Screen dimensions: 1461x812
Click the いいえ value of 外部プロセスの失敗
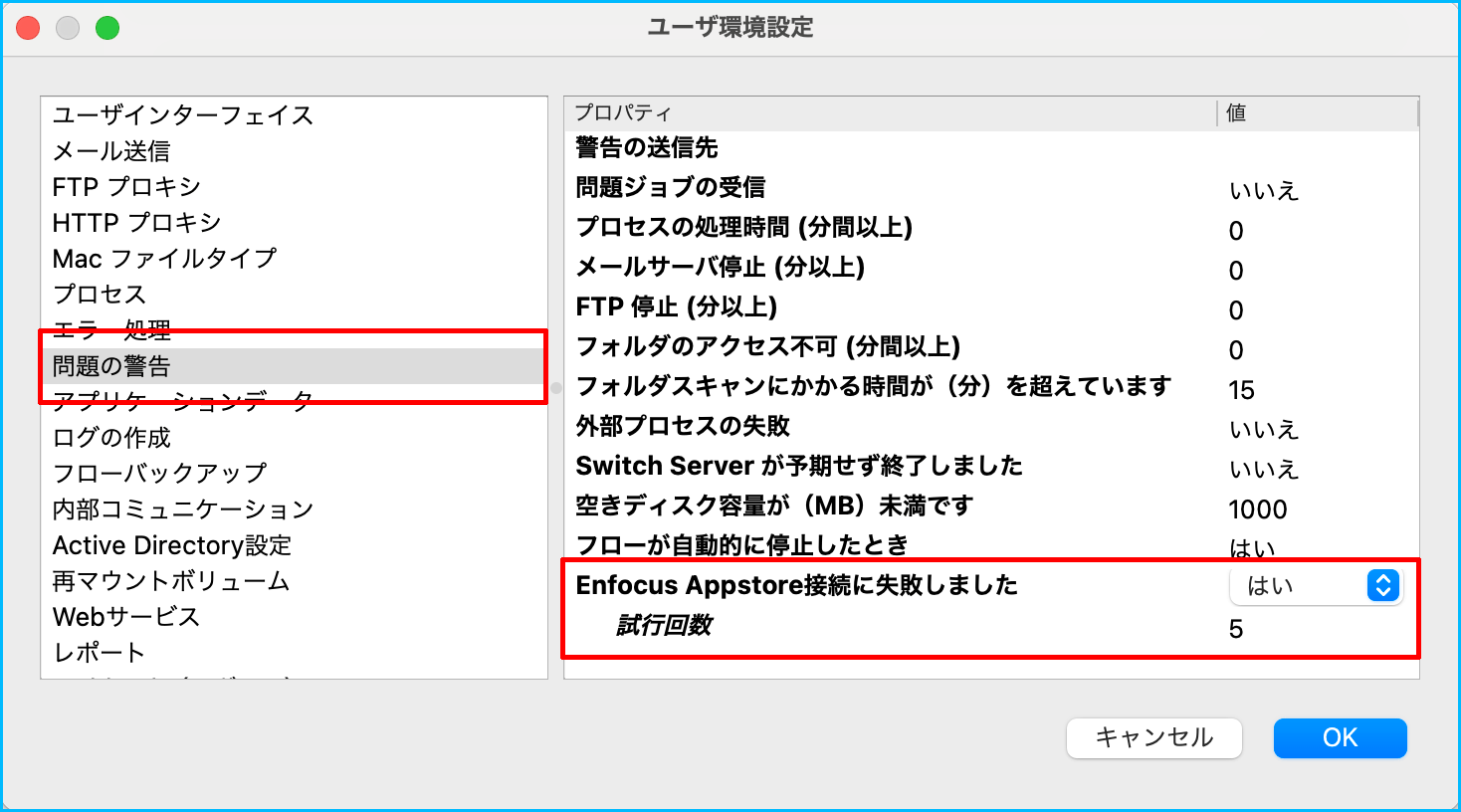pos(1264,429)
